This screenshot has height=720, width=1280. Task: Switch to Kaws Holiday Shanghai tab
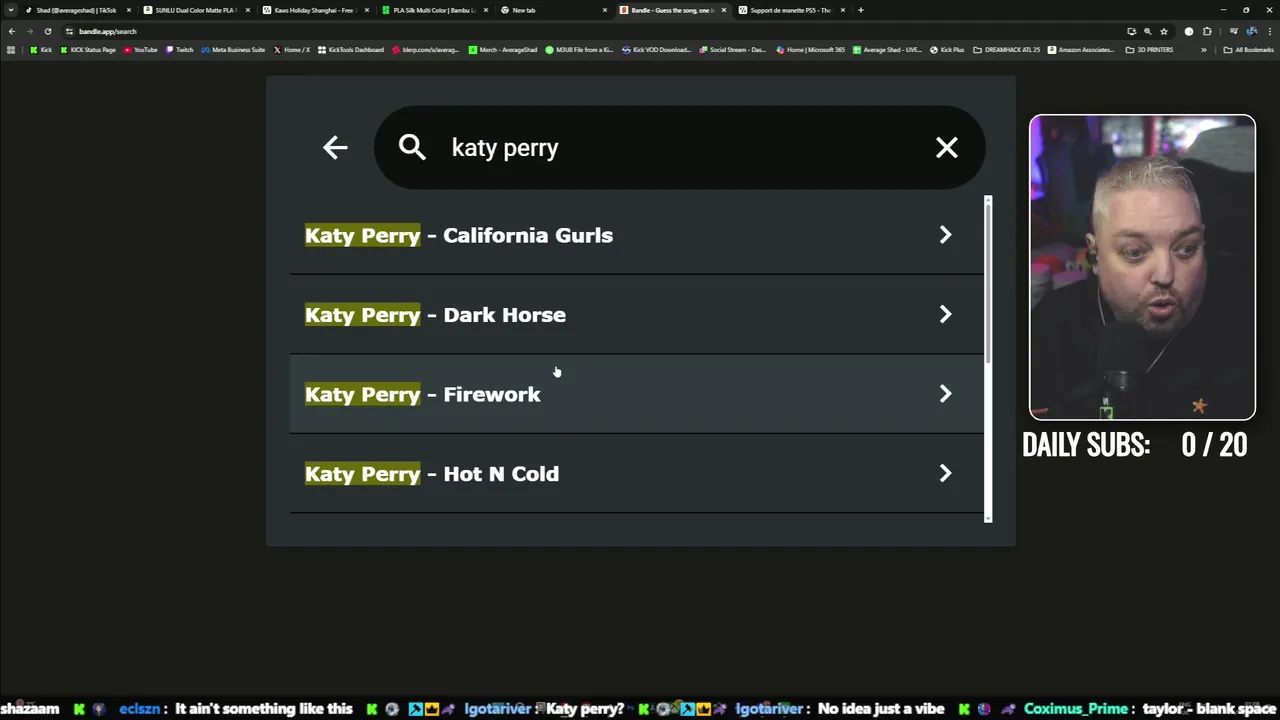[x=316, y=10]
